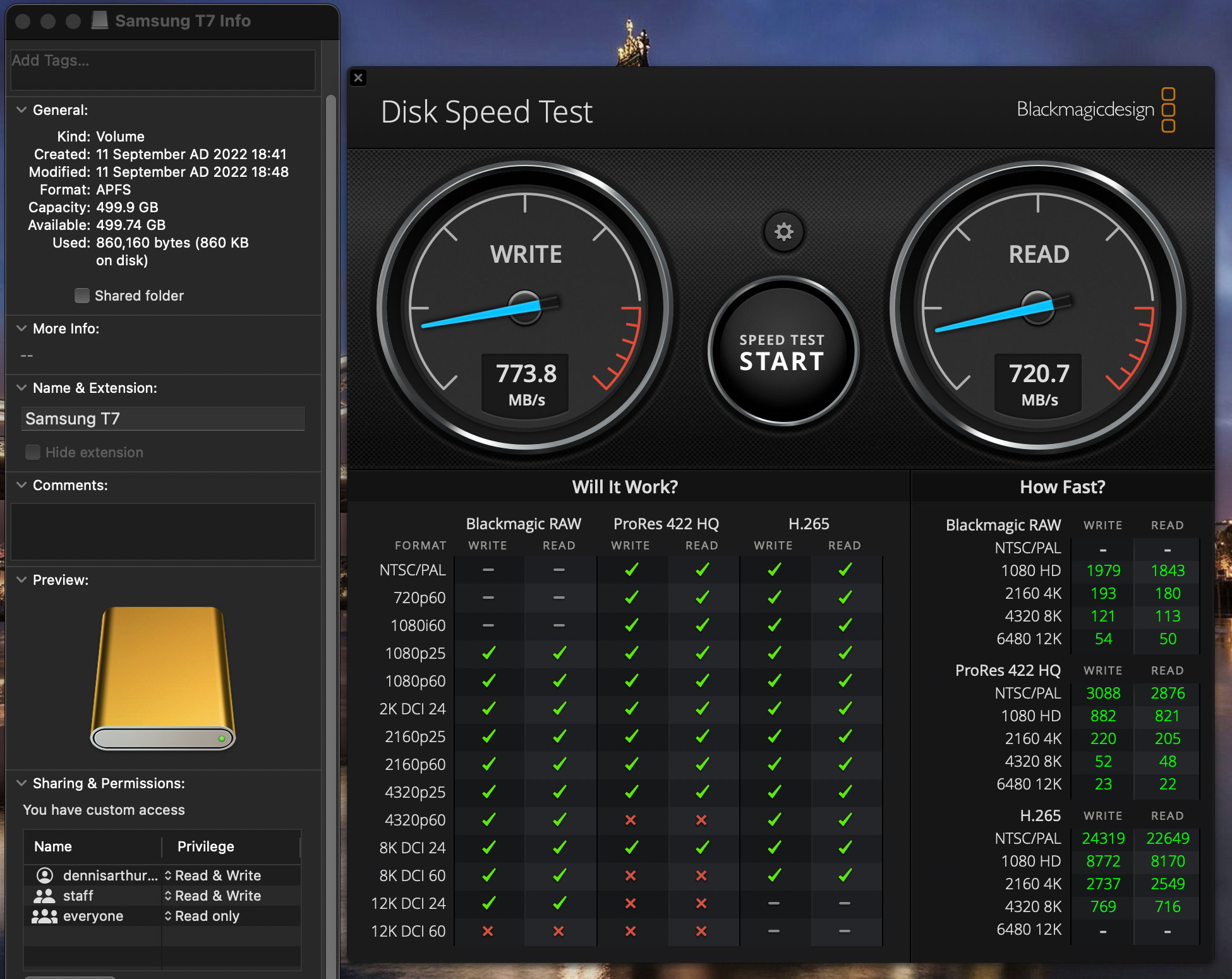The height and width of the screenshot is (979, 1232).
Task: Click the everyone group icon
Action: coord(44,916)
